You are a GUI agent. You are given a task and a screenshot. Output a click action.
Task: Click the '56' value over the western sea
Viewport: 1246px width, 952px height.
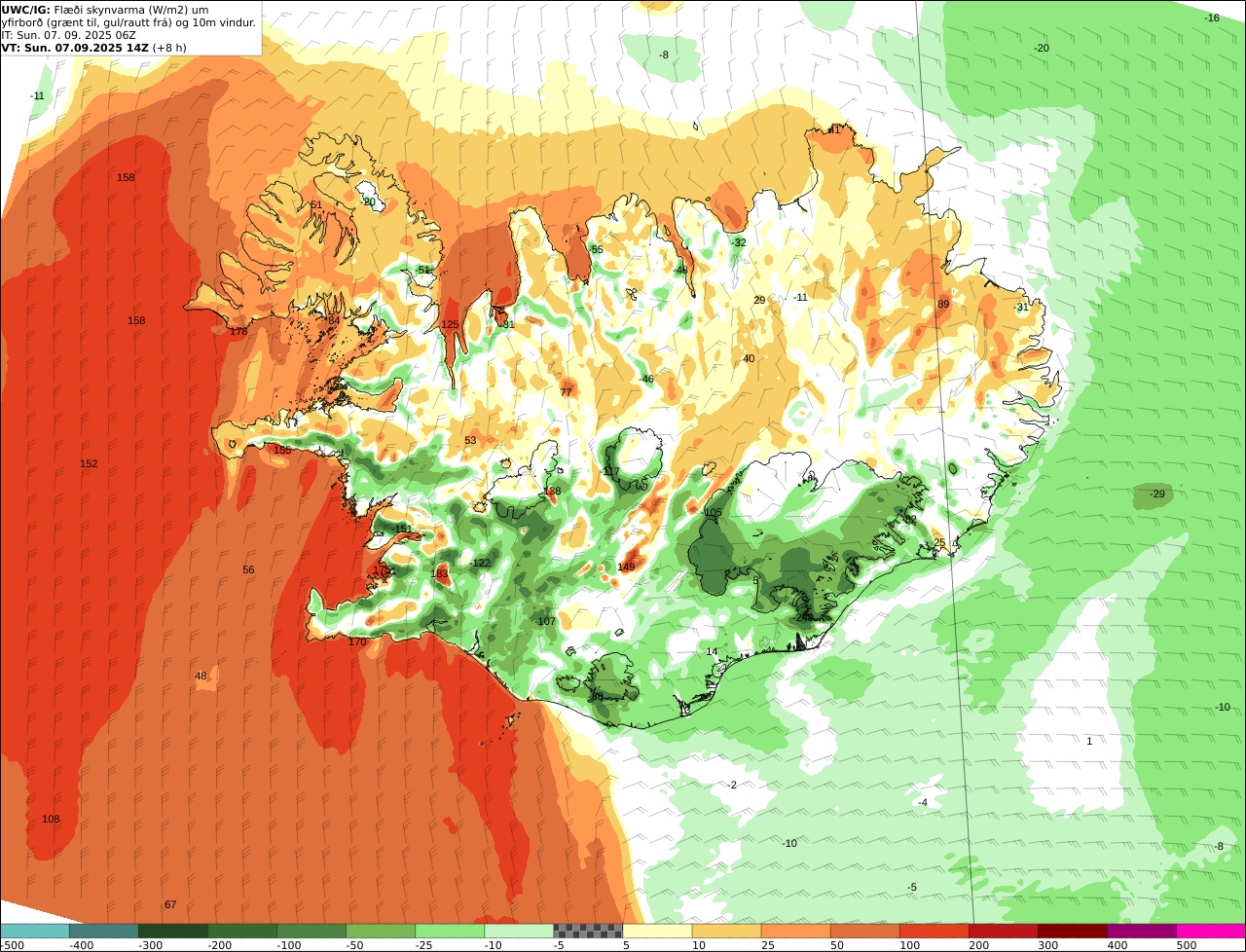click(x=248, y=569)
